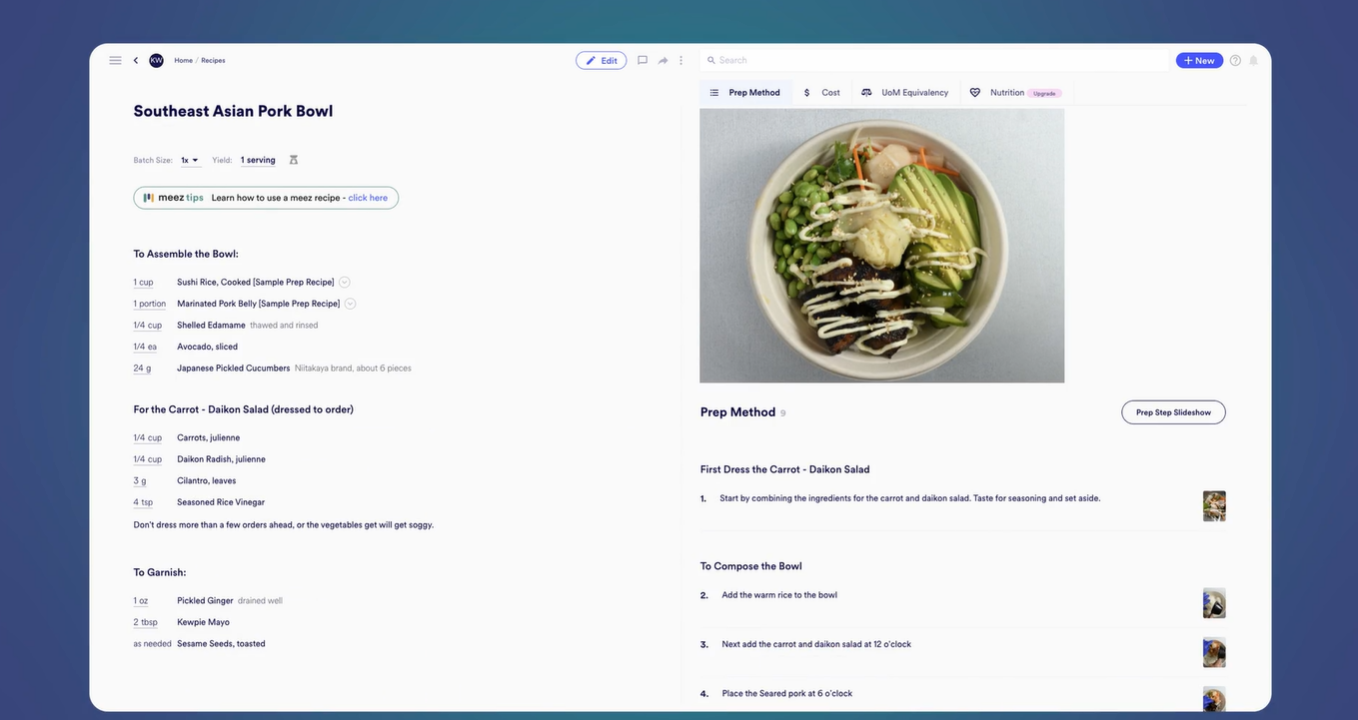Image resolution: width=1358 pixels, height=720 pixels.
Task: Go back using the left arrow
Action: pyautogui.click(x=136, y=61)
